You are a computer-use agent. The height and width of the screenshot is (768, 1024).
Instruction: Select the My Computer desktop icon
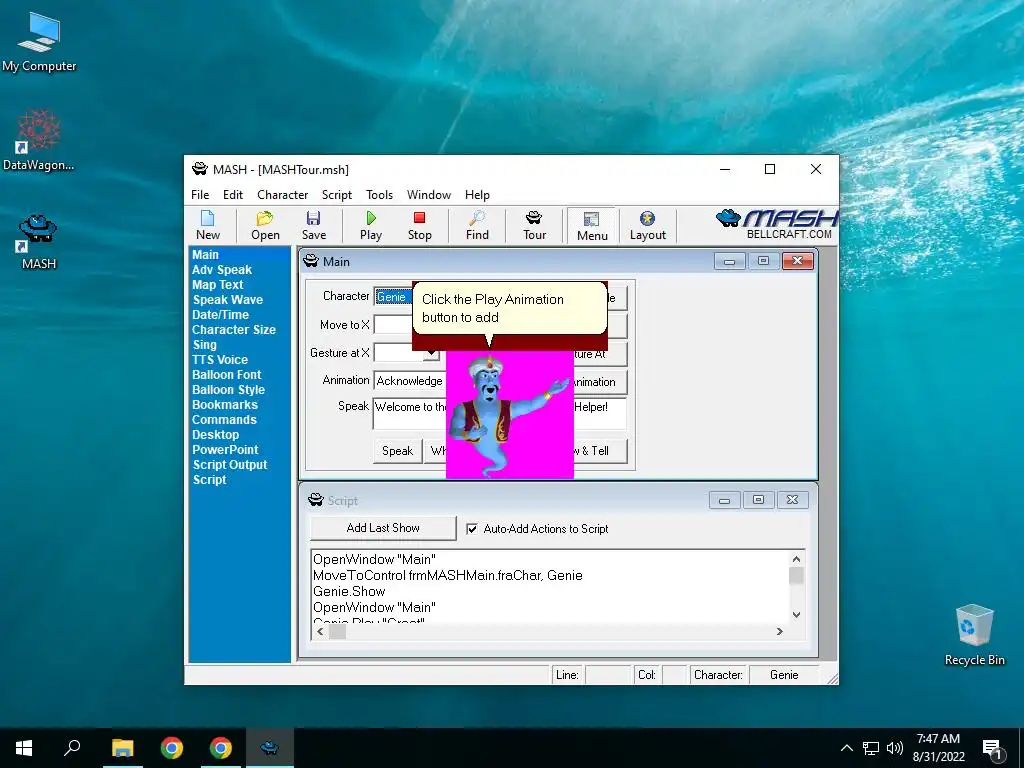(39, 42)
